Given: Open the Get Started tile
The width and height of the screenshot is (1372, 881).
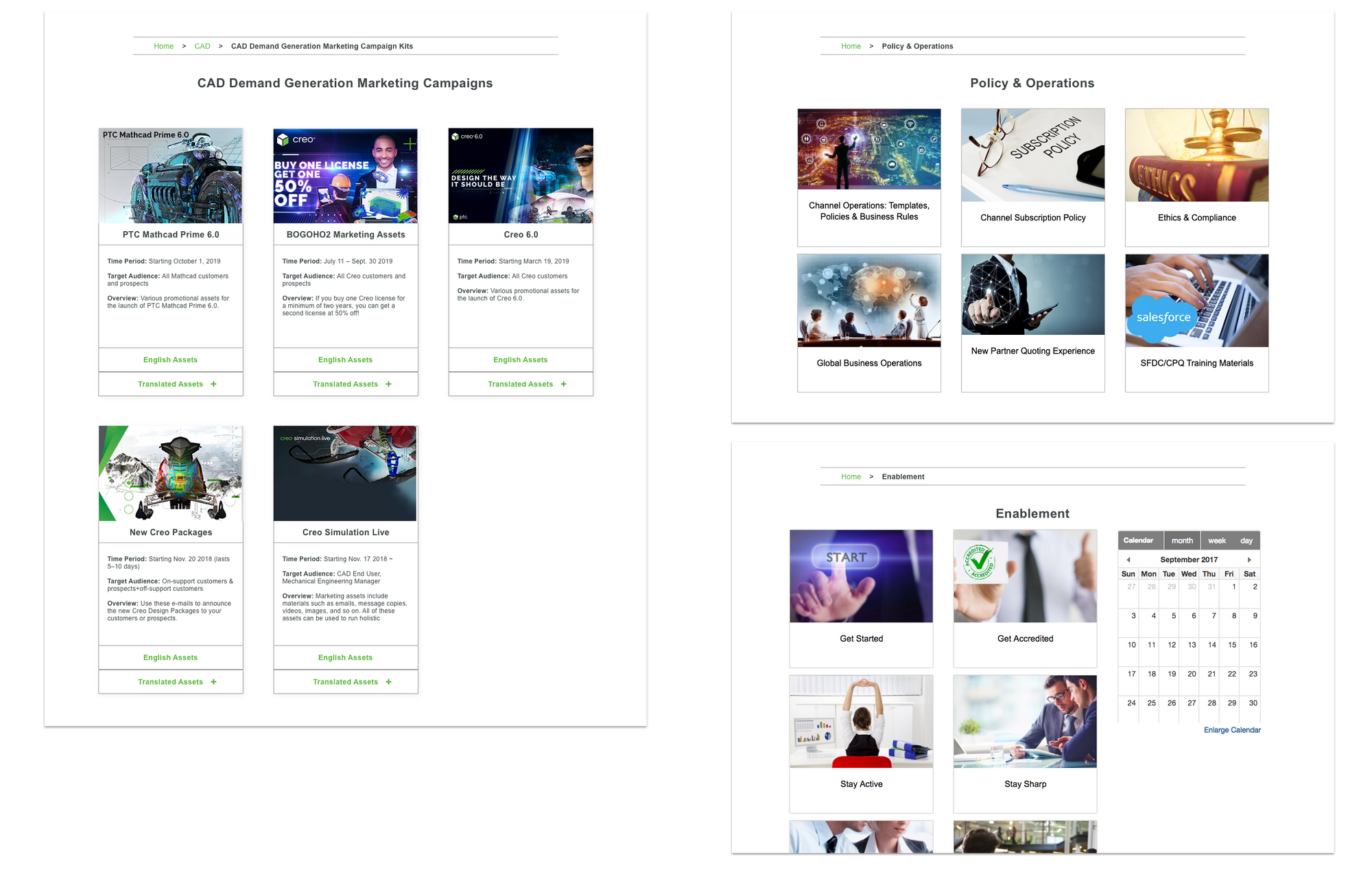Looking at the screenshot, I should pyautogui.click(x=861, y=597).
